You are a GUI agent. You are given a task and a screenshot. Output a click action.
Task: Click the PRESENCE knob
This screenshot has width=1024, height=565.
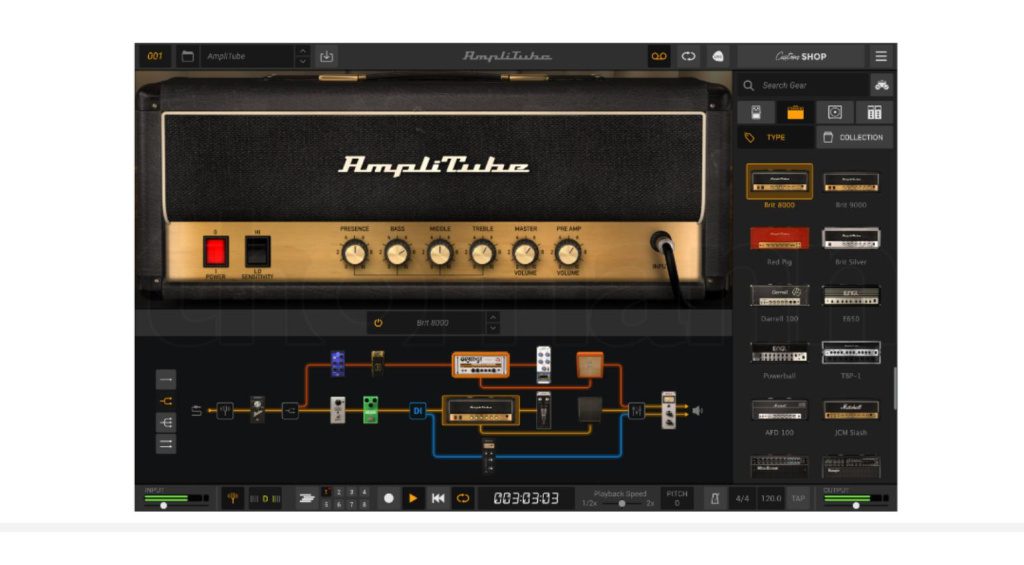coord(355,253)
